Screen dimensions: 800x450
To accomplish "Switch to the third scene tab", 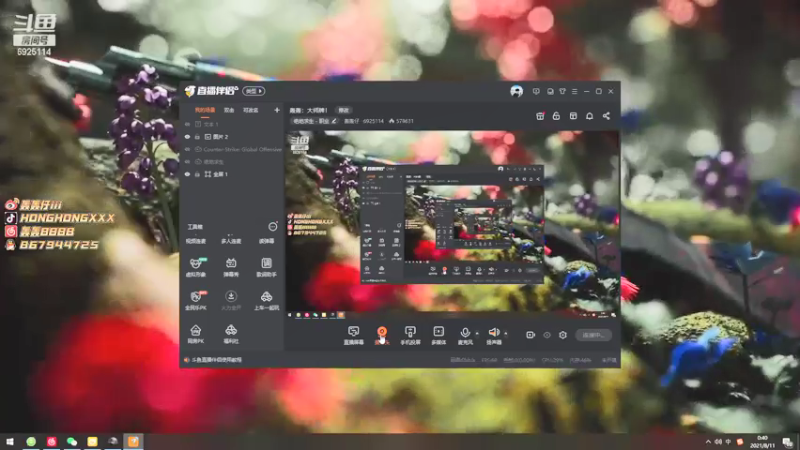I will [x=251, y=110].
